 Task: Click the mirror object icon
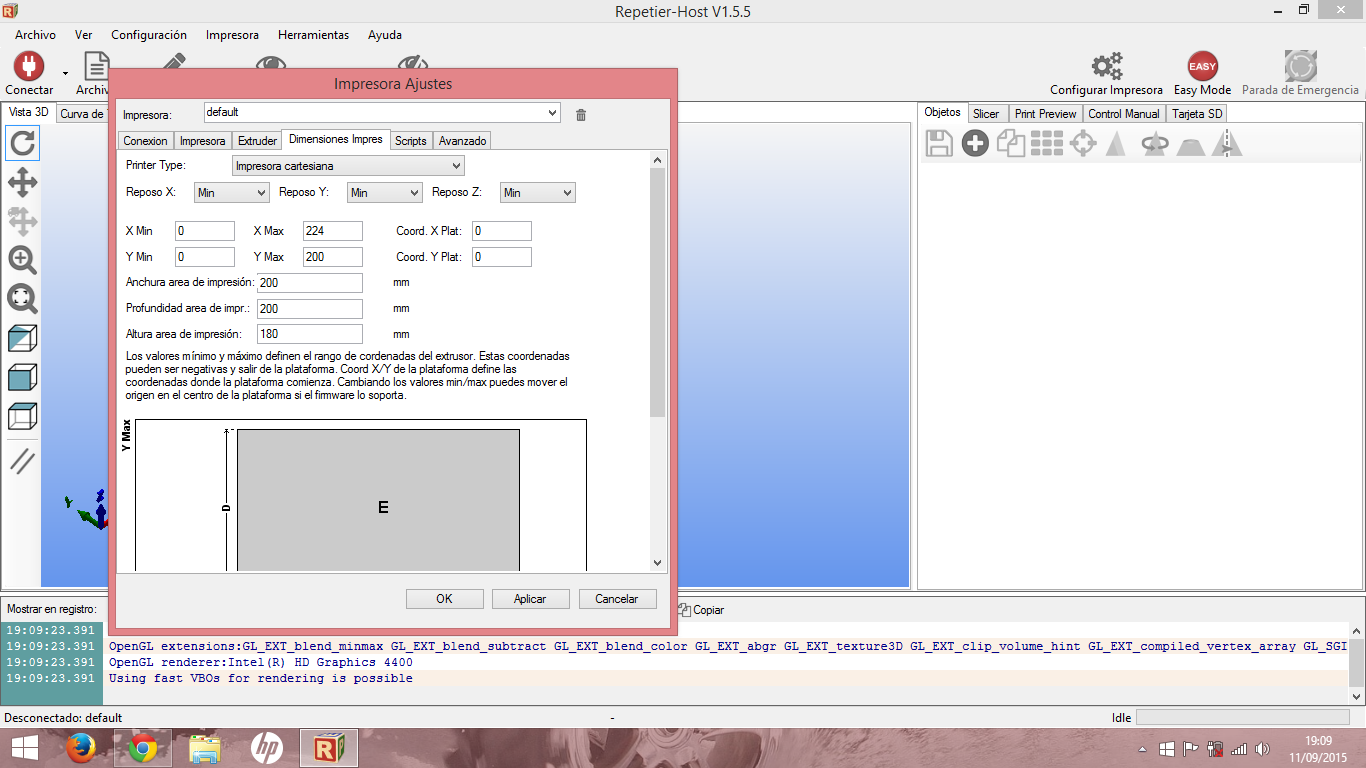coord(1227,144)
